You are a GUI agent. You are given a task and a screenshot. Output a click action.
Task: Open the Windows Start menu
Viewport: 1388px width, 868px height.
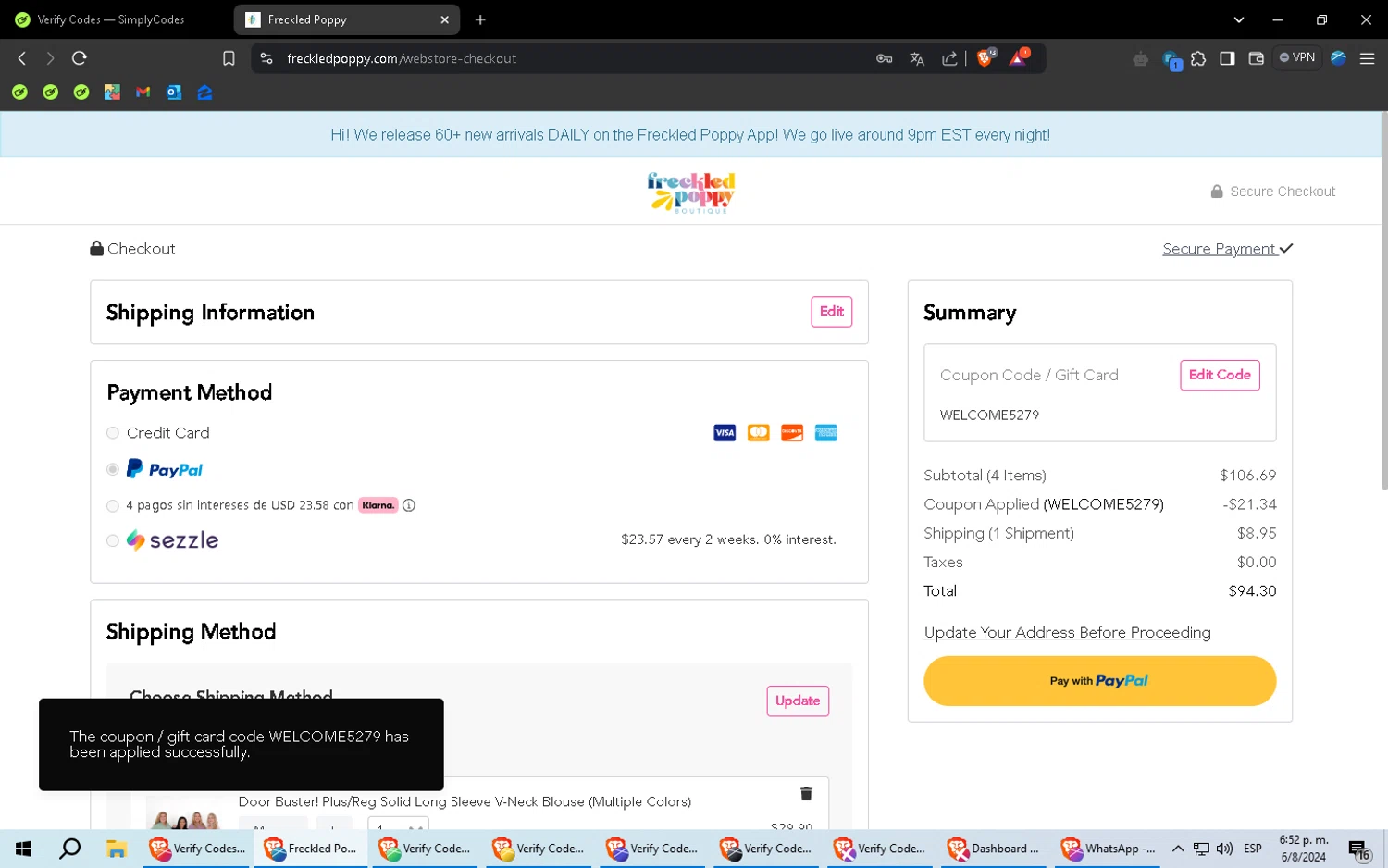(x=23, y=849)
